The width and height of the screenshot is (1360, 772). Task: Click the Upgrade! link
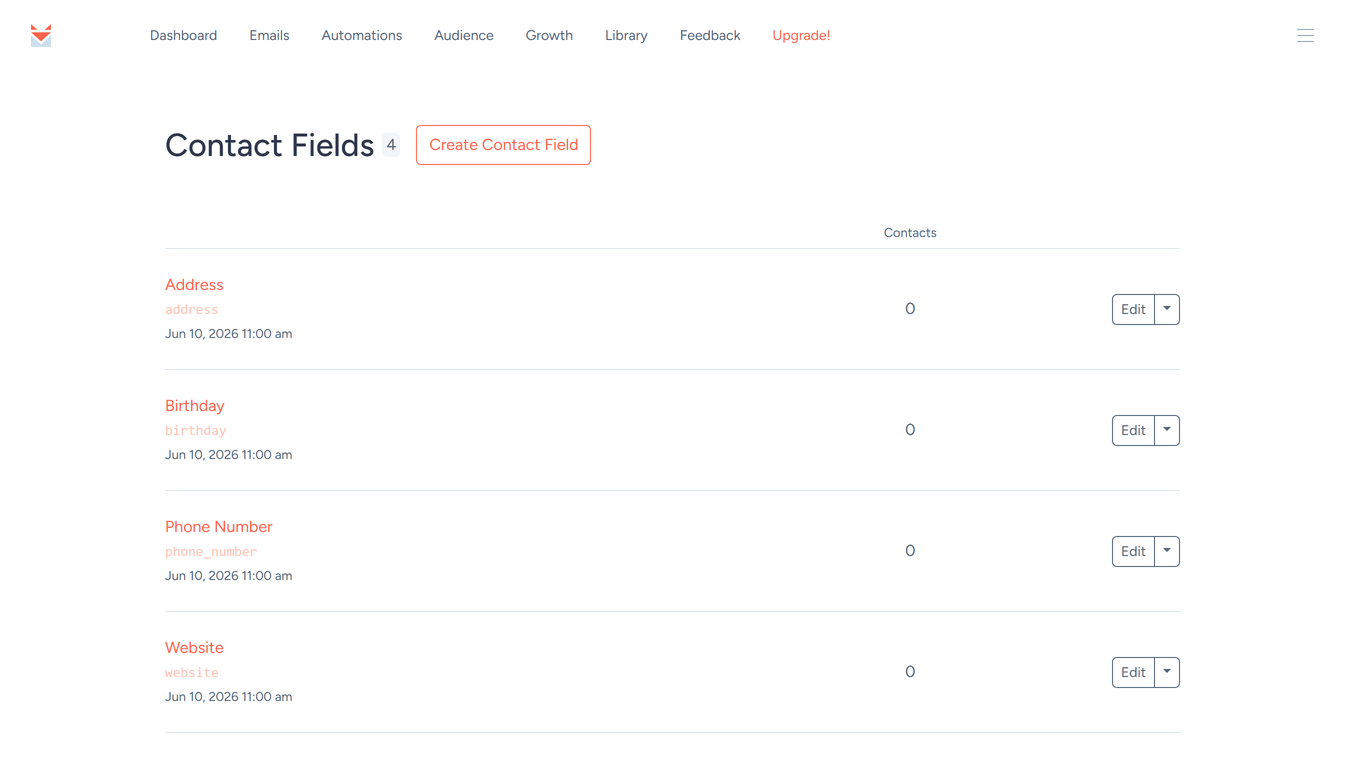(x=801, y=36)
